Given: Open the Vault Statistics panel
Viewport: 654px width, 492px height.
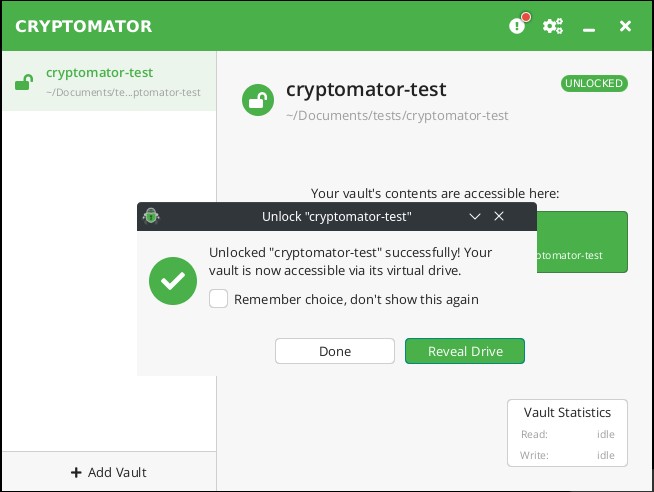Looking at the screenshot, I should point(567,433).
